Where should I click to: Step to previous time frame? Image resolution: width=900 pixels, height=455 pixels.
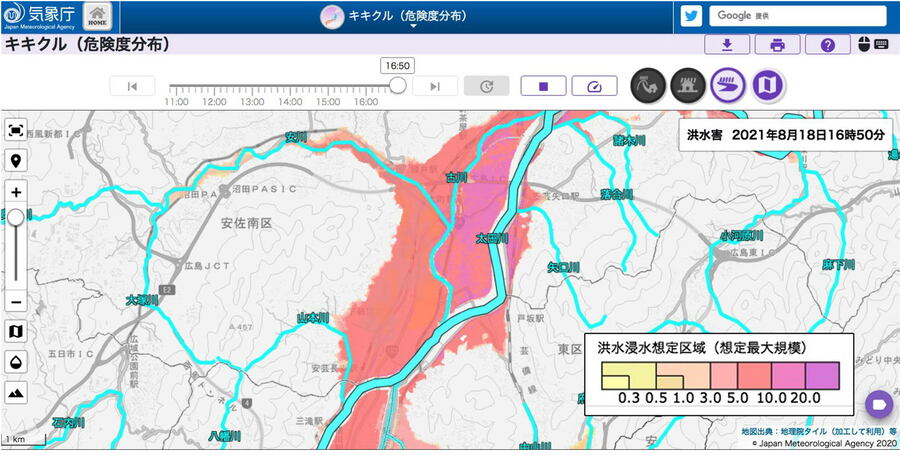tap(133, 86)
